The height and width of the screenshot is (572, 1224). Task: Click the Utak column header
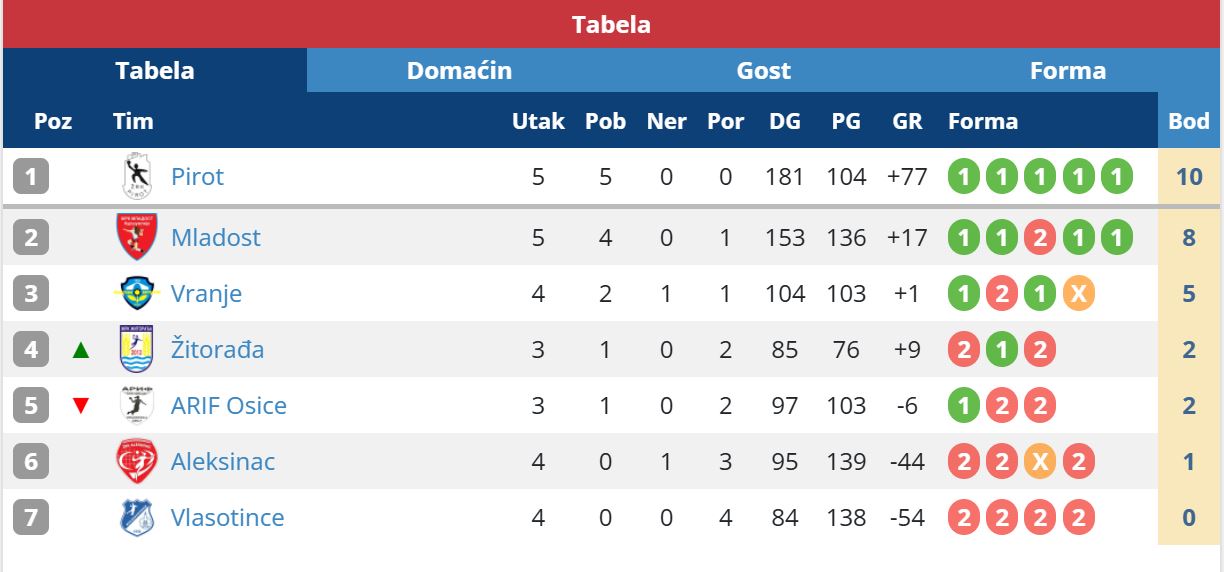coord(538,121)
